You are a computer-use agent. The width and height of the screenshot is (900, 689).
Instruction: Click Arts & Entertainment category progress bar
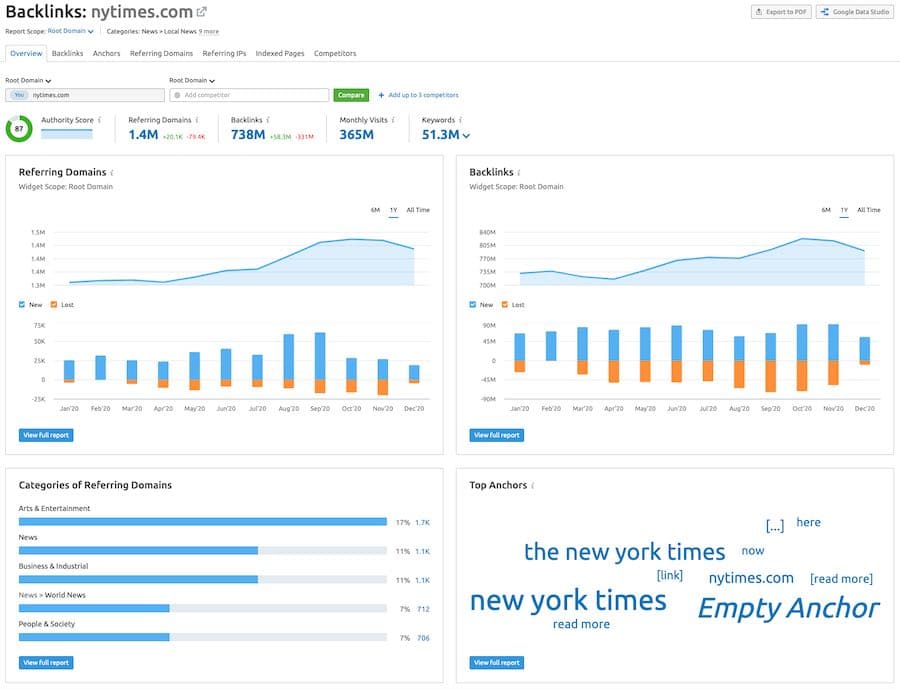pos(203,522)
